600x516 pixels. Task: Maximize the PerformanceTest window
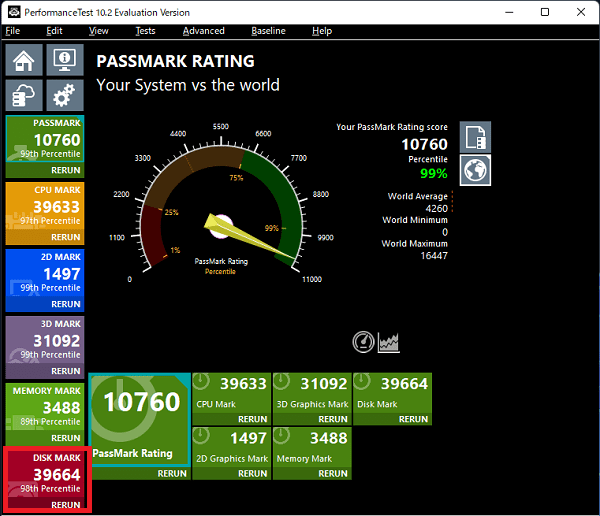tap(545, 12)
